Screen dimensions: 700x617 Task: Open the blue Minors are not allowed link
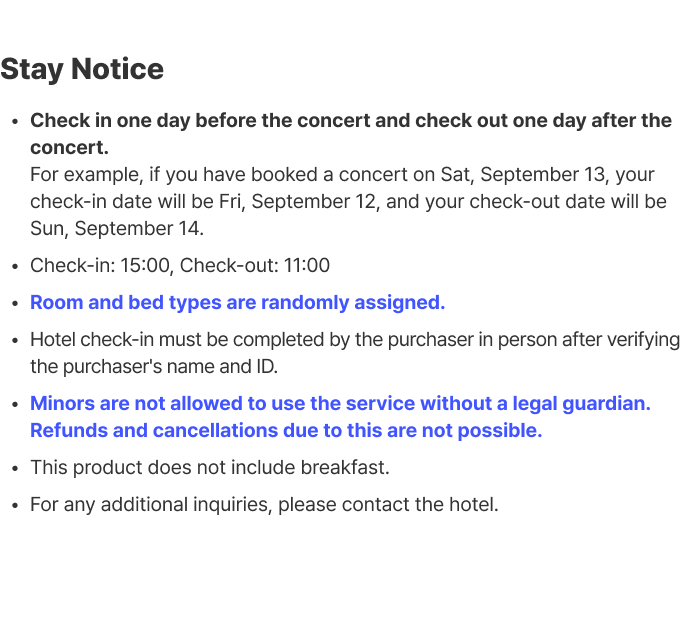[340, 404]
